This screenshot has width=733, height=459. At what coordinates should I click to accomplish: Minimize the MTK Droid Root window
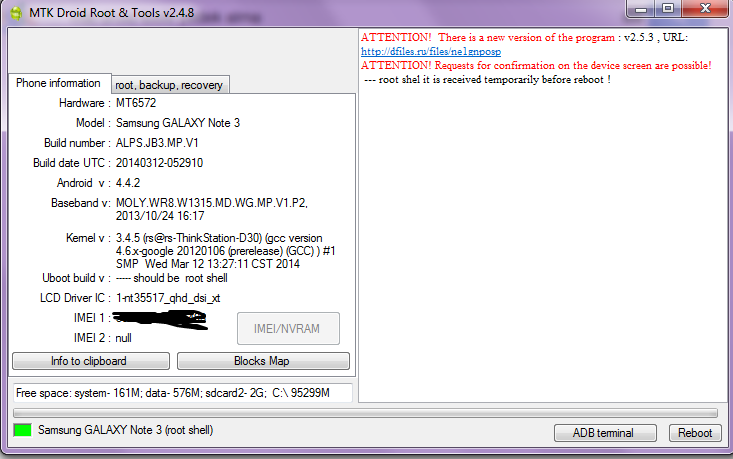click(x=641, y=9)
